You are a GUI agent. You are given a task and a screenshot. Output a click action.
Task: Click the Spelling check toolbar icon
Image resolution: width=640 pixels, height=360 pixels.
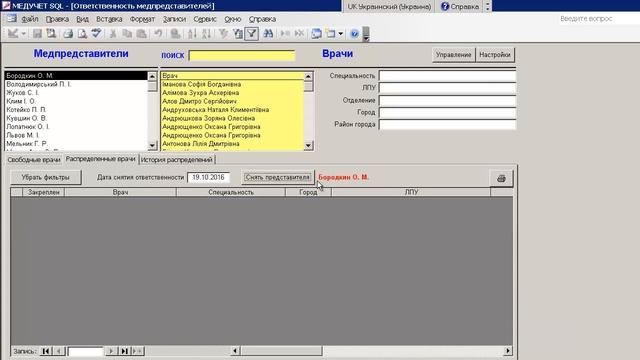[96, 33]
